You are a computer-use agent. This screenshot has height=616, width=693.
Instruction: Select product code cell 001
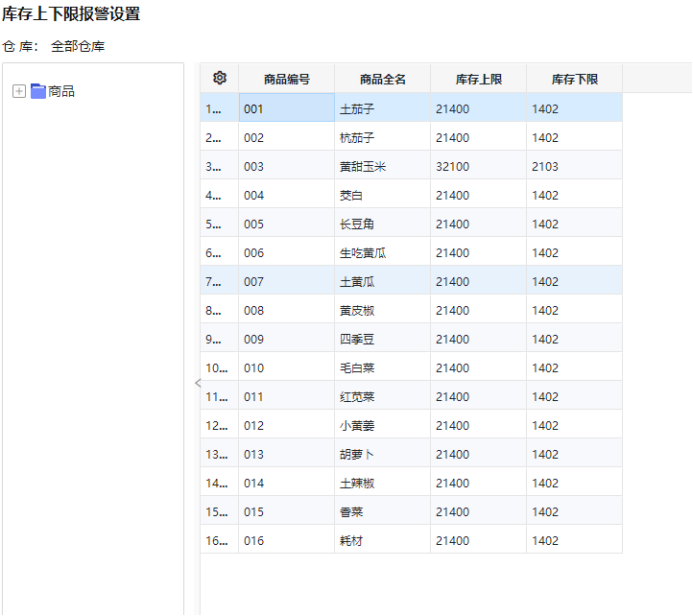click(286, 108)
